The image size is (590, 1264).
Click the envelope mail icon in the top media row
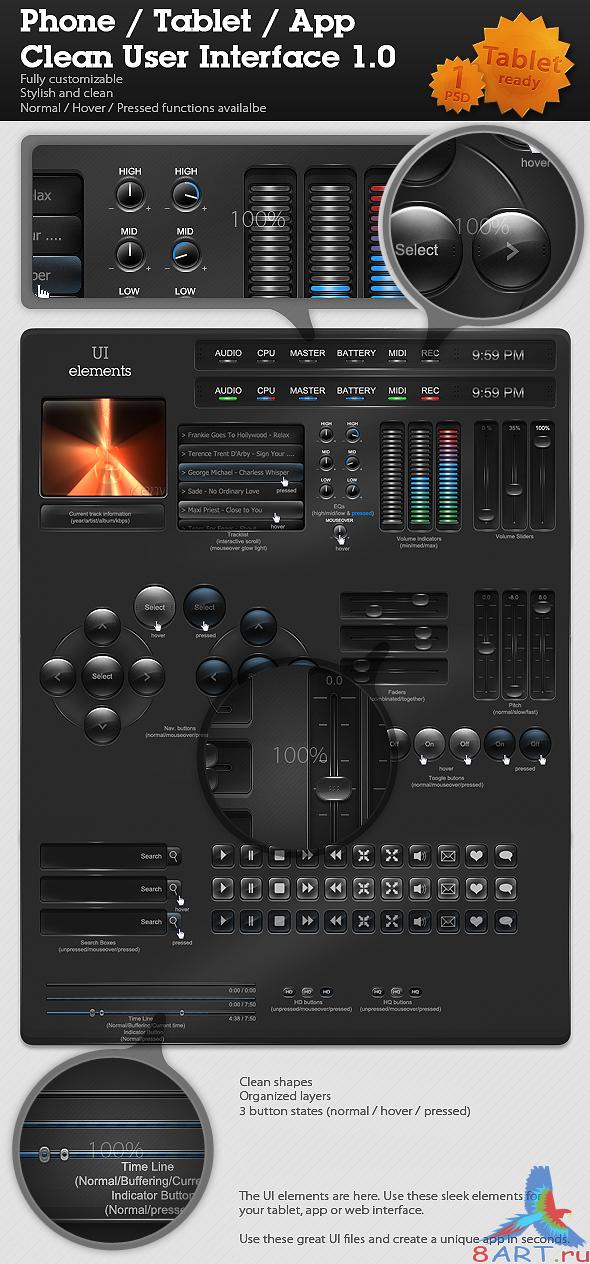click(448, 855)
